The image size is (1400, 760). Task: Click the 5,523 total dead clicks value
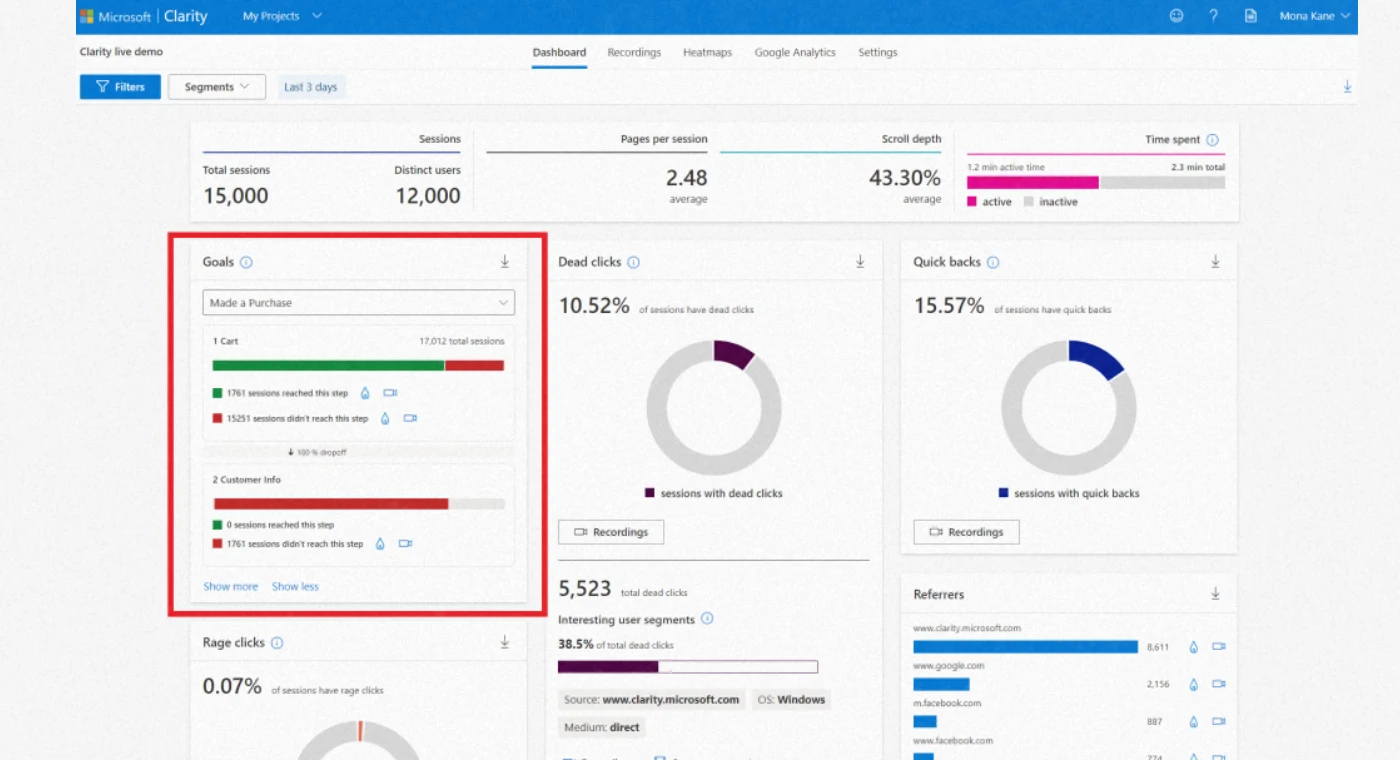coord(585,590)
